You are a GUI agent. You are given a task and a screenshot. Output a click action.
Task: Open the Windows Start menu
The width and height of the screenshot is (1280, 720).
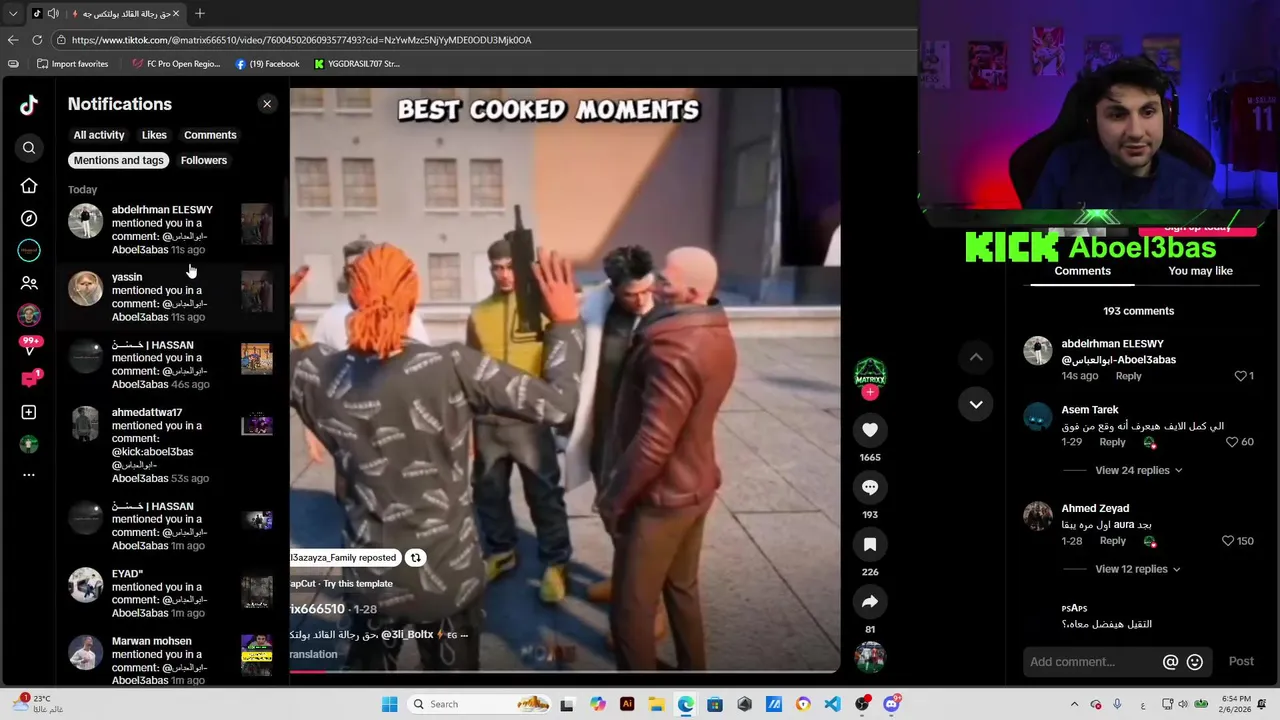point(390,704)
